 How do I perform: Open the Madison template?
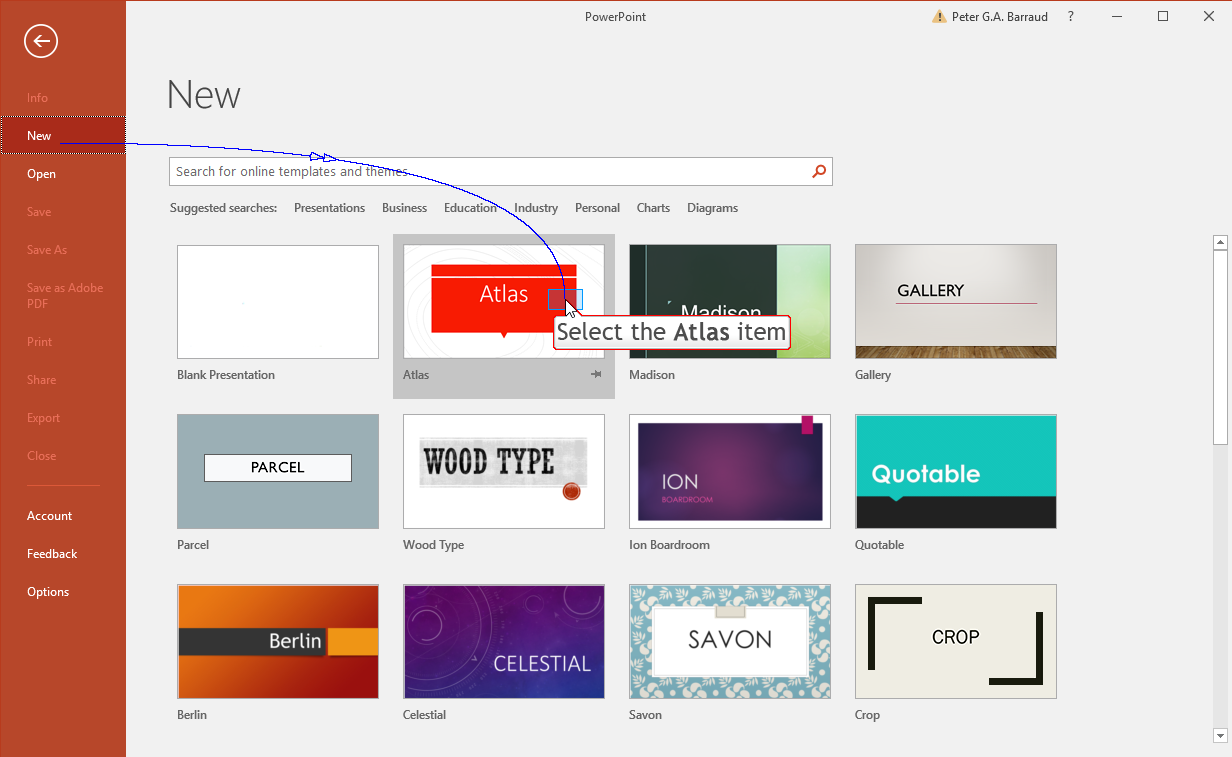point(729,301)
